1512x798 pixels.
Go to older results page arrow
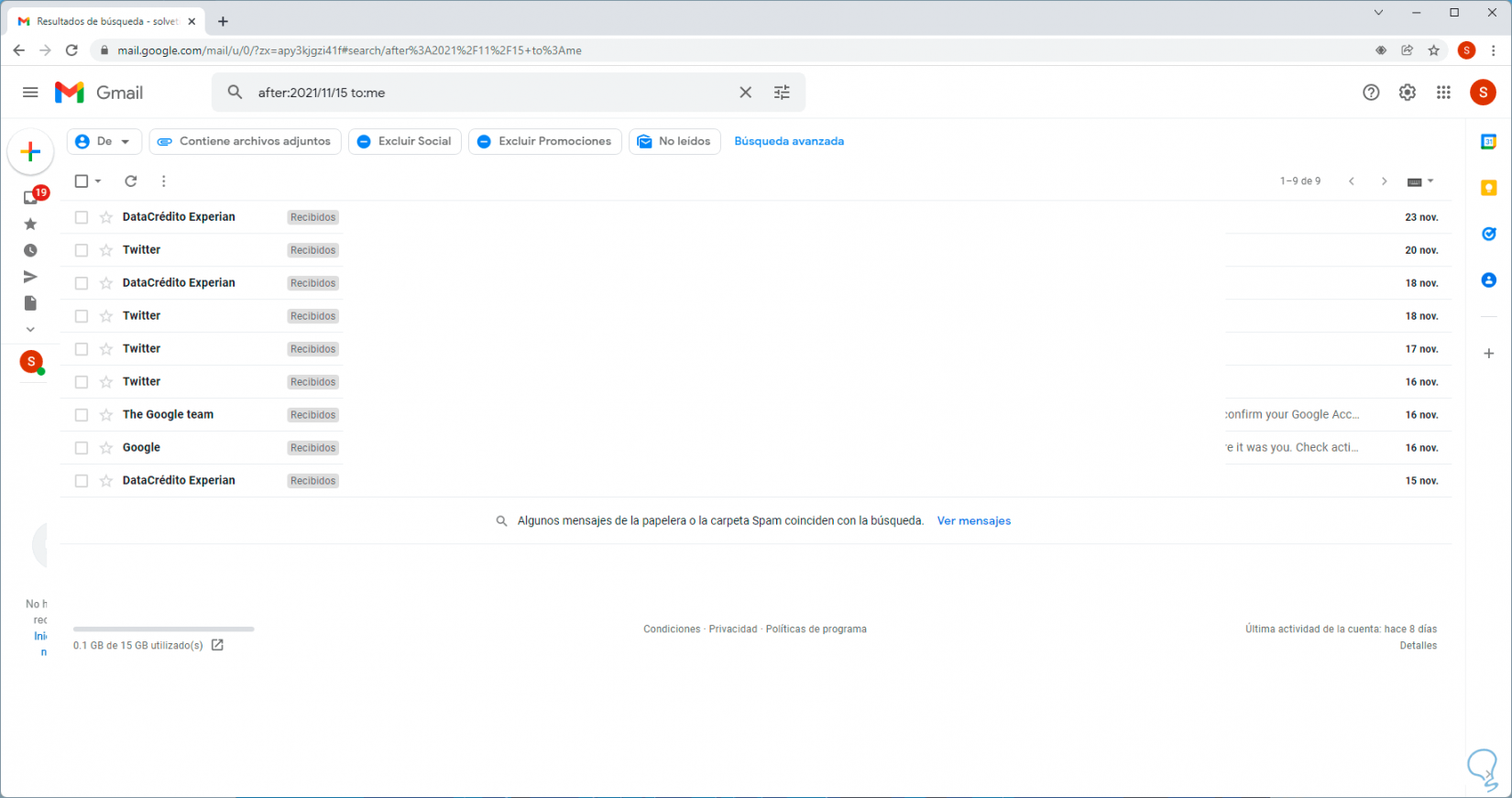(1385, 181)
